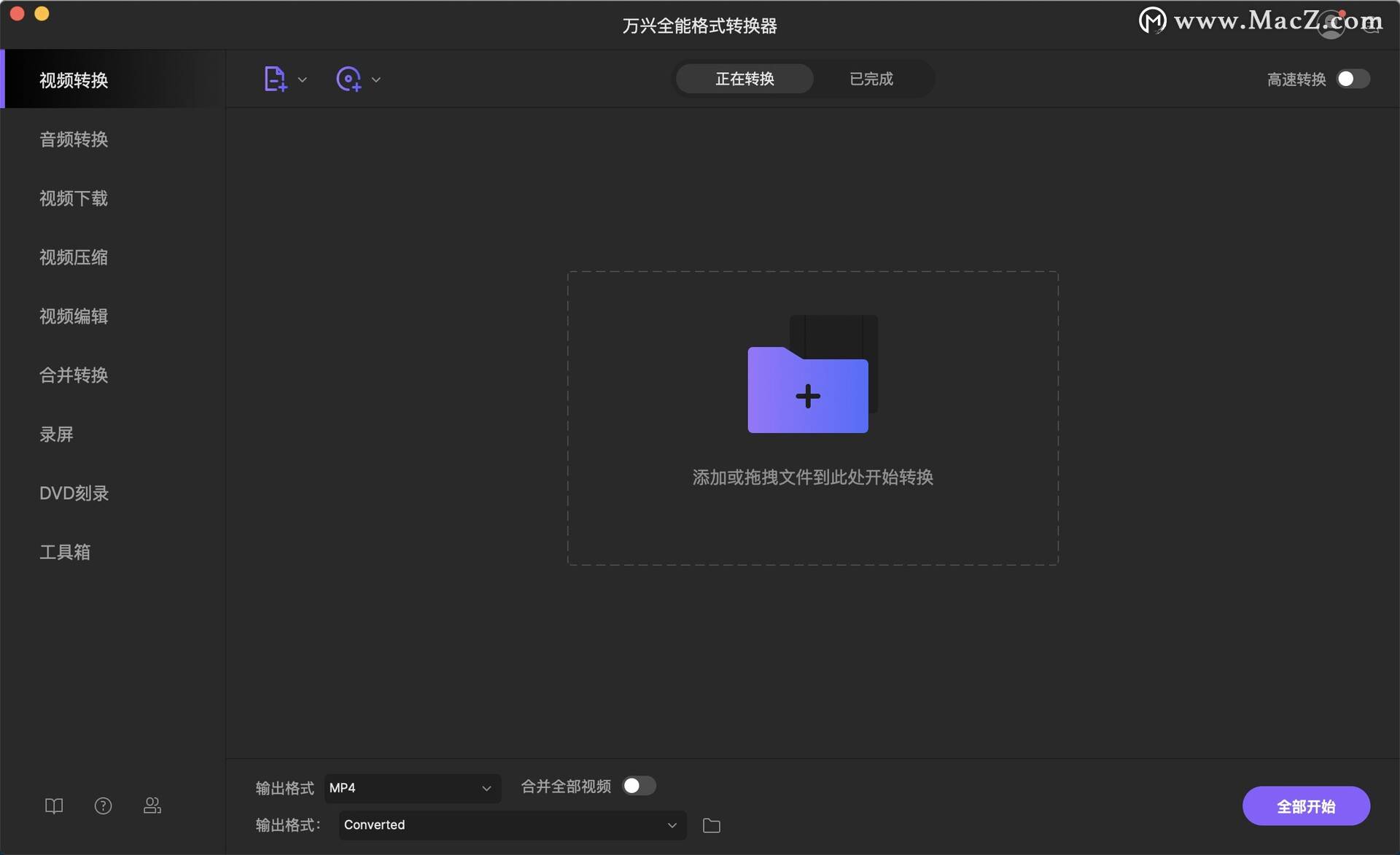Click 全部开始 to start conversion
Image resolution: width=1400 pixels, height=855 pixels.
click(1305, 806)
